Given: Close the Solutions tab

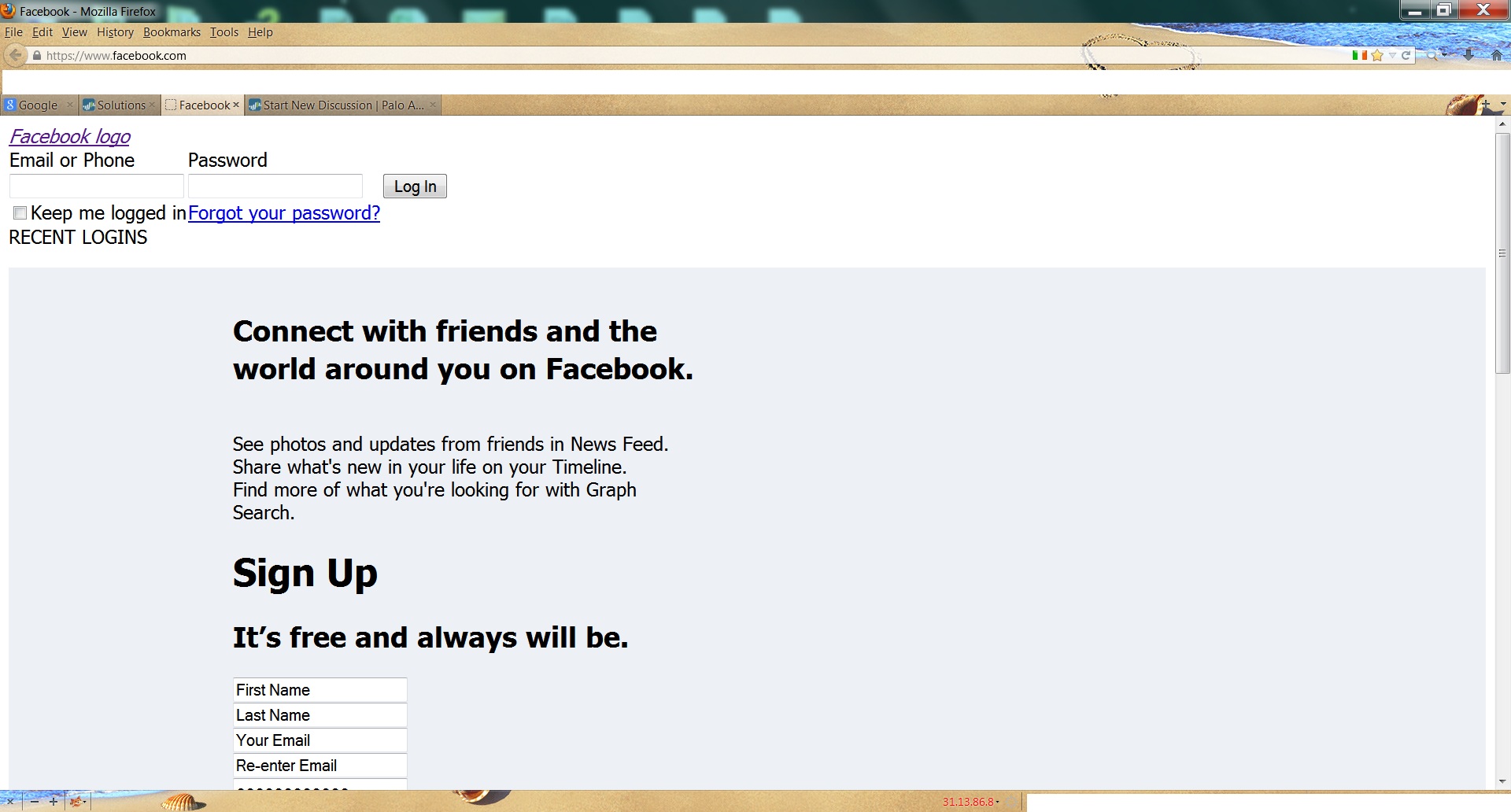Looking at the screenshot, I should pos(153,105).
